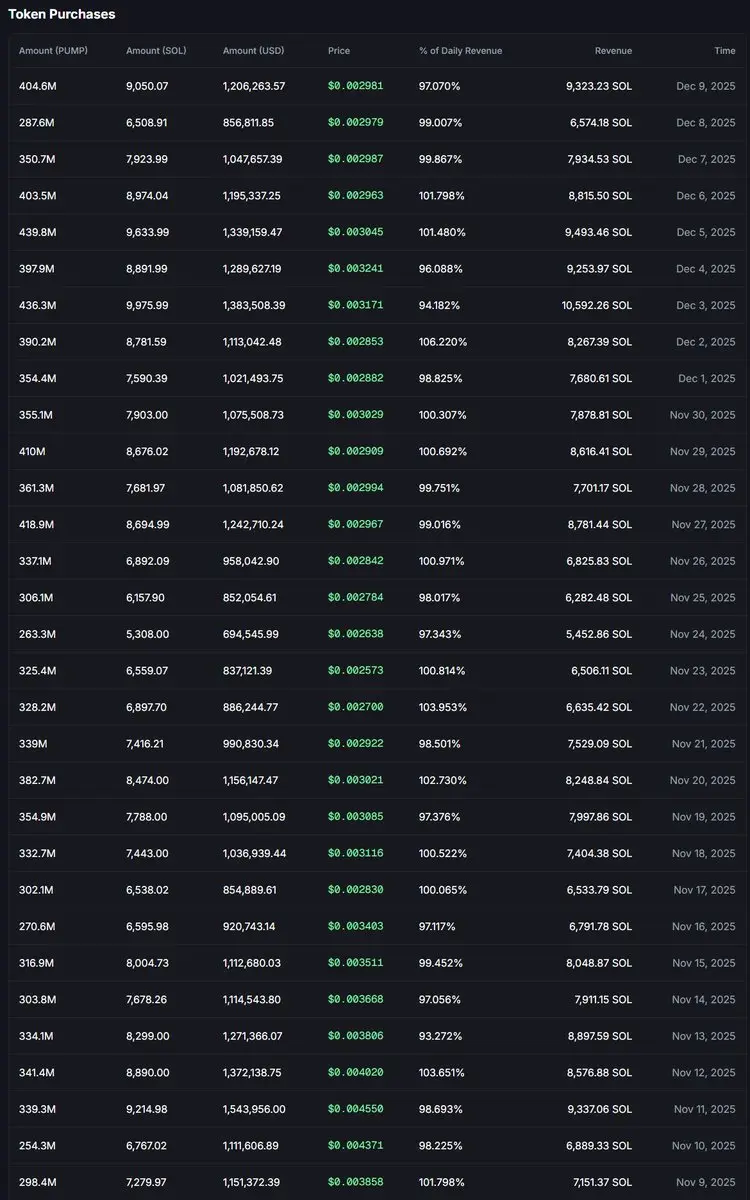Viewport: 750px width, 1200px height.
Task: Select the 106.220% daily revenue cell
Action: 443,342
